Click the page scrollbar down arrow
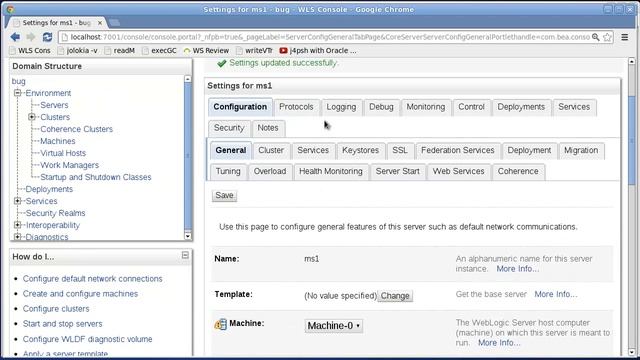Screen dimensions: 640x360 pyautogui.click(x=631, y=352)
